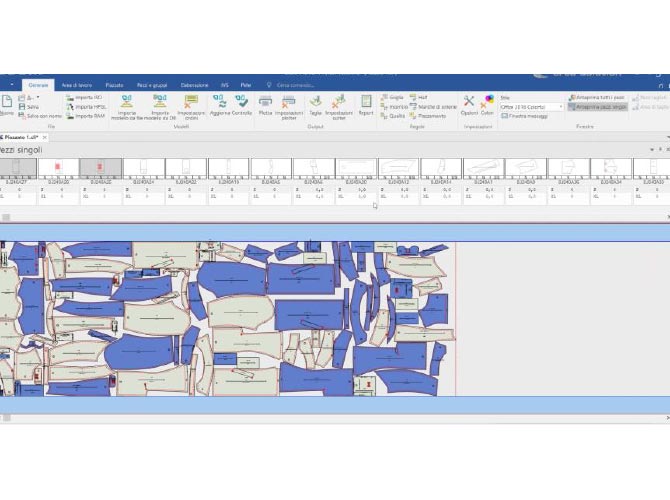The width and height of the screenshot is (670, 500).
Task: Expand the Stile dropdown combo box
Action: [559, 106]
